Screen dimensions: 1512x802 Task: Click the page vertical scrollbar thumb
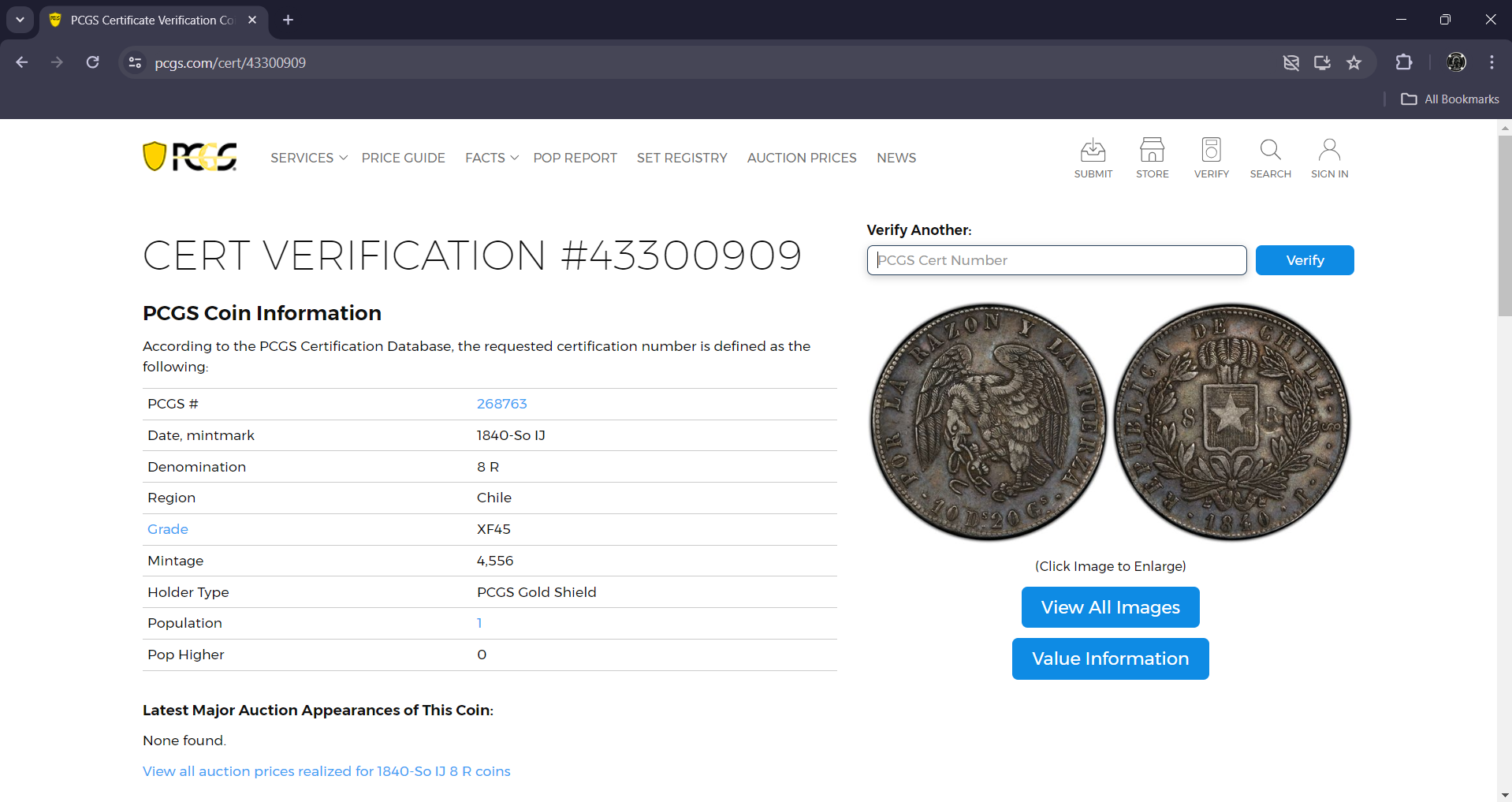(1504, 226)
